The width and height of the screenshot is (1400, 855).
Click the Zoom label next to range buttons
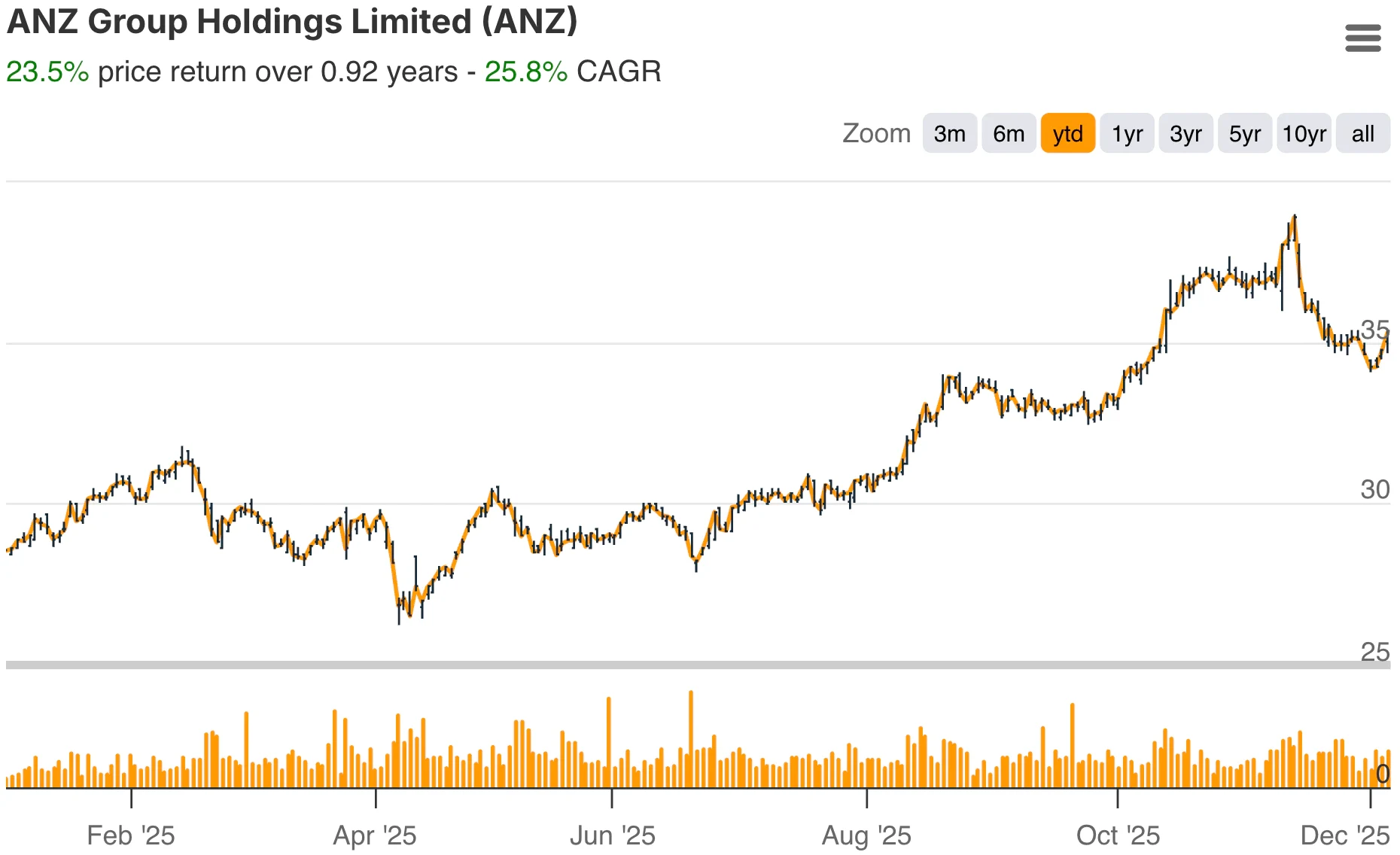click(x=877, y=133)
